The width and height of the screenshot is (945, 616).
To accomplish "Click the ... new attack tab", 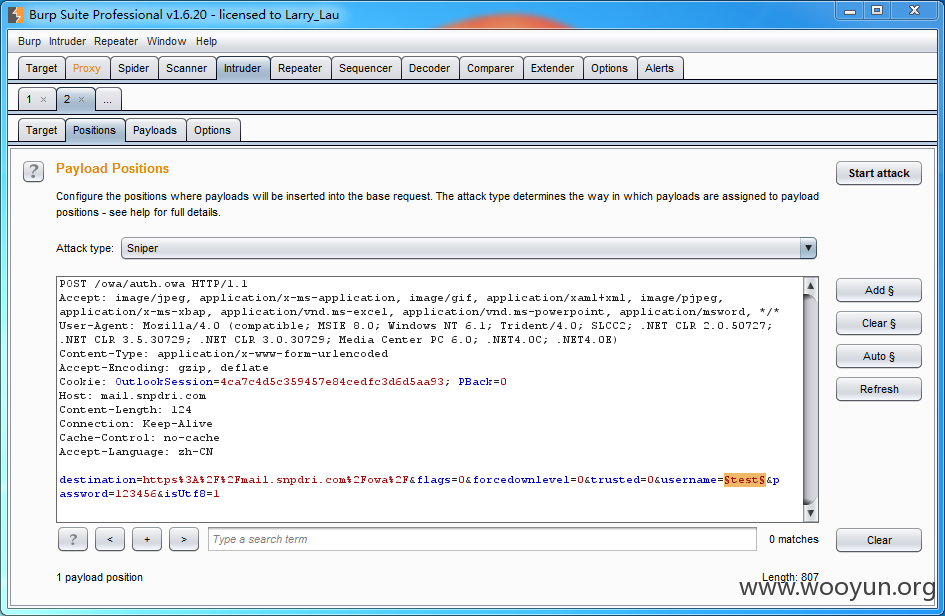I will [x=107, y=100].
